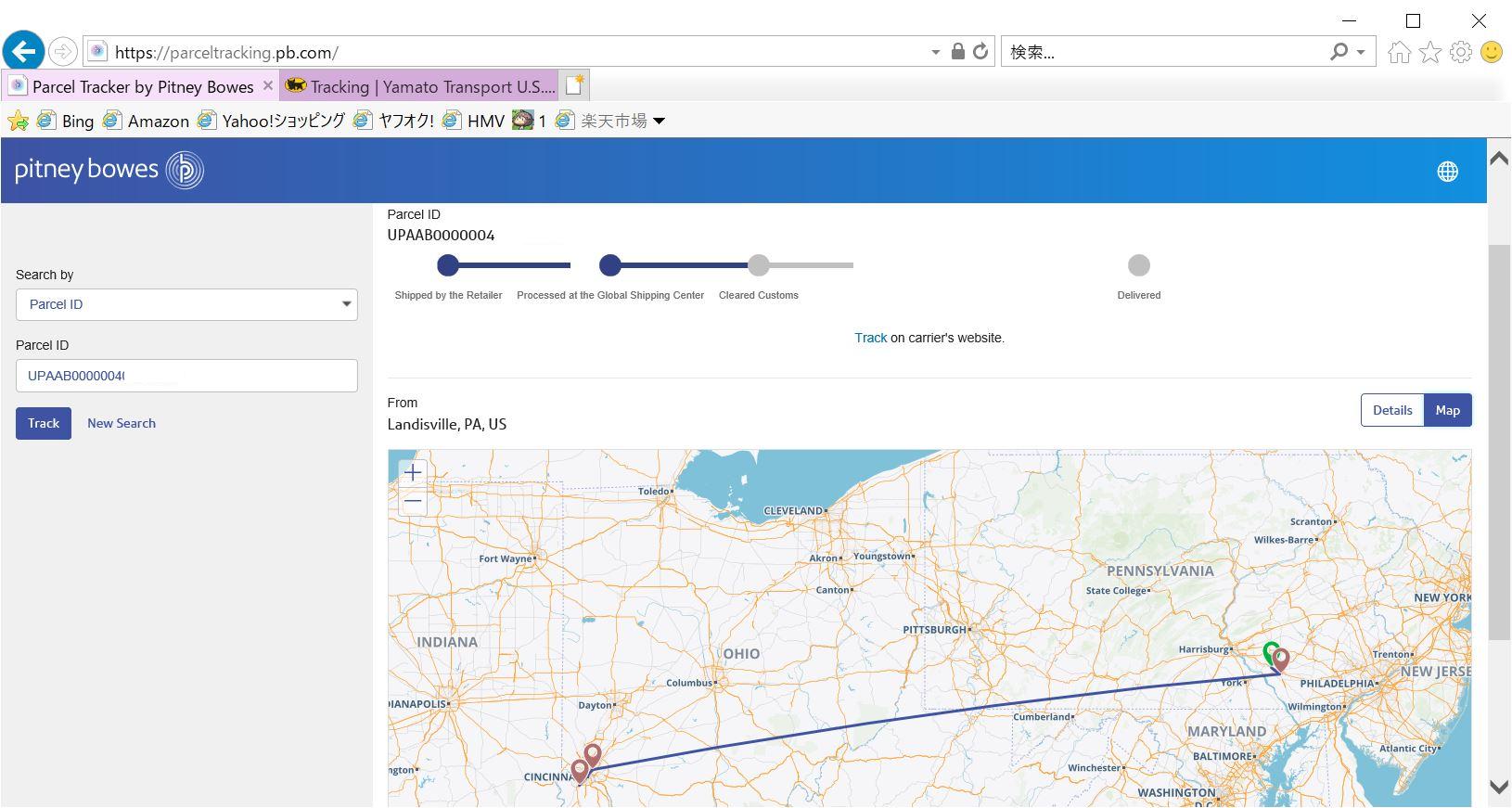Click the address bar URL
The height and width of the screenshot is (808, 1512).
[226, 53]
